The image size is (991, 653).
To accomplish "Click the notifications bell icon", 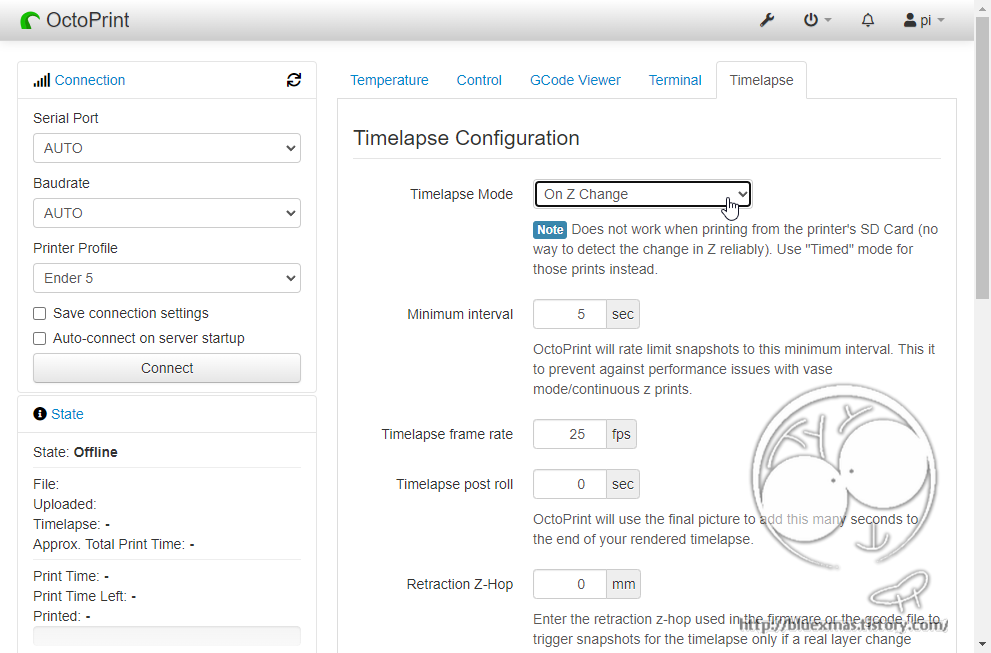I will pyautogui.click(x=868, y=20).
